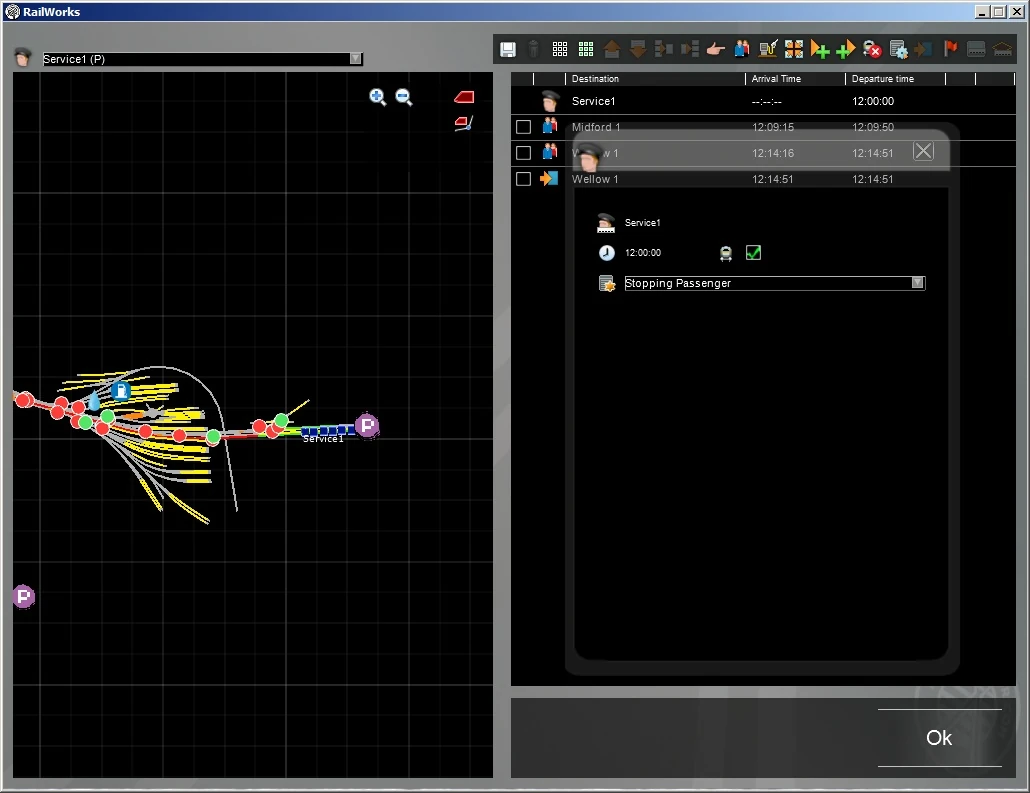
Task: Untick the green checkbox next to 12:00:00
Action: coord(754,253)
